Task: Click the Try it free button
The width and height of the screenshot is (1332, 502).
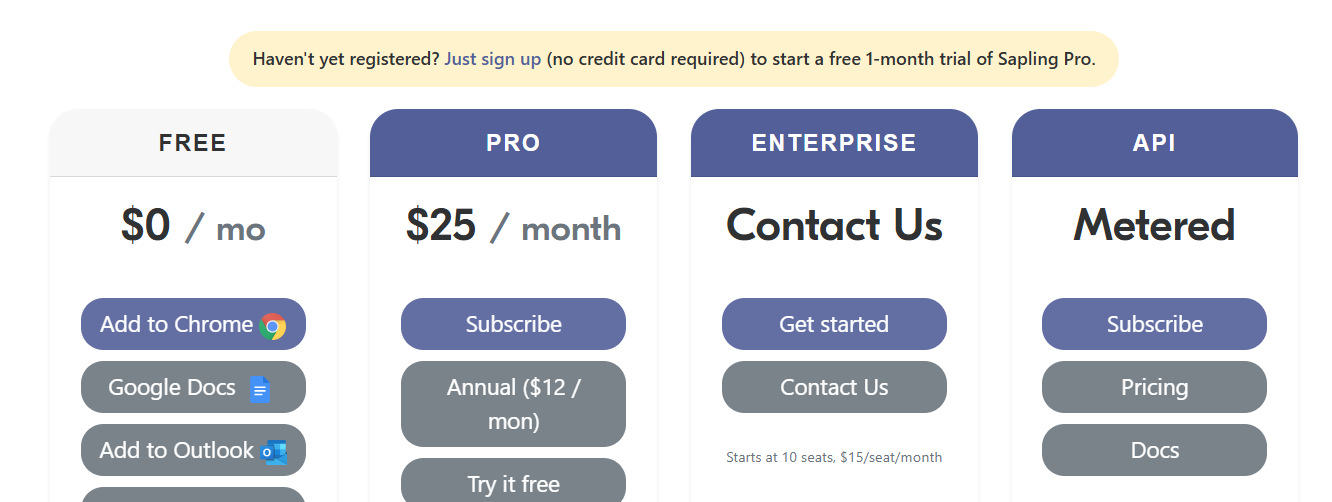Action: [513, 480]
